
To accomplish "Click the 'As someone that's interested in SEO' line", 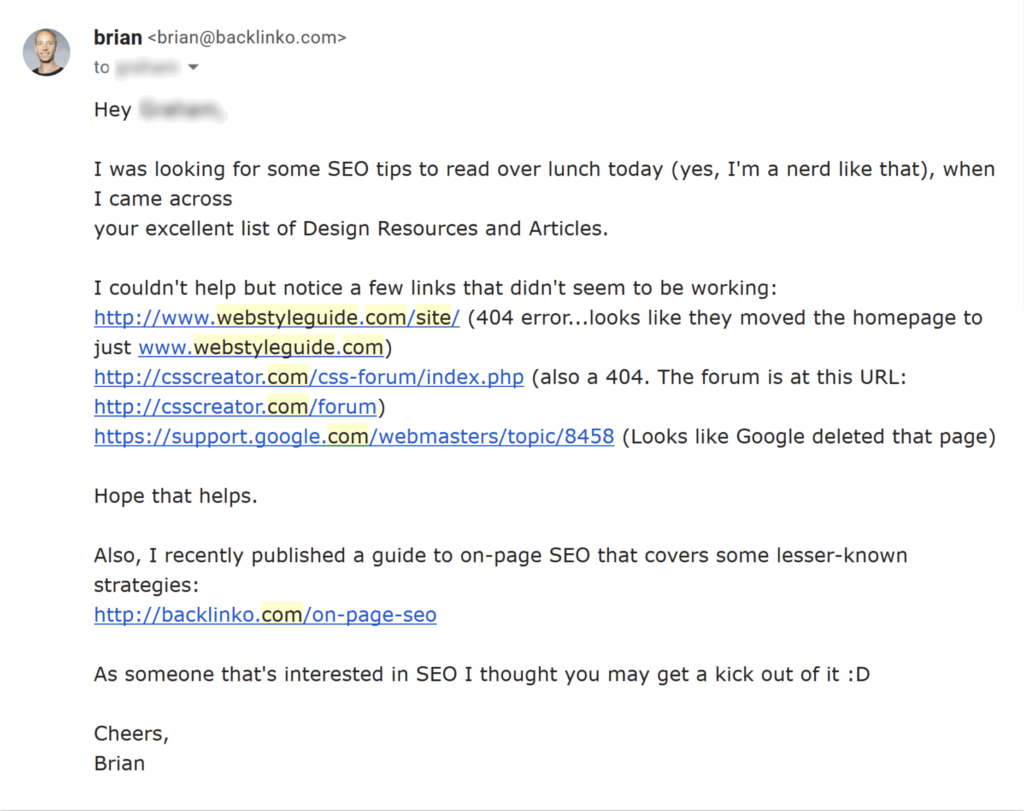I will click(481, 674).
